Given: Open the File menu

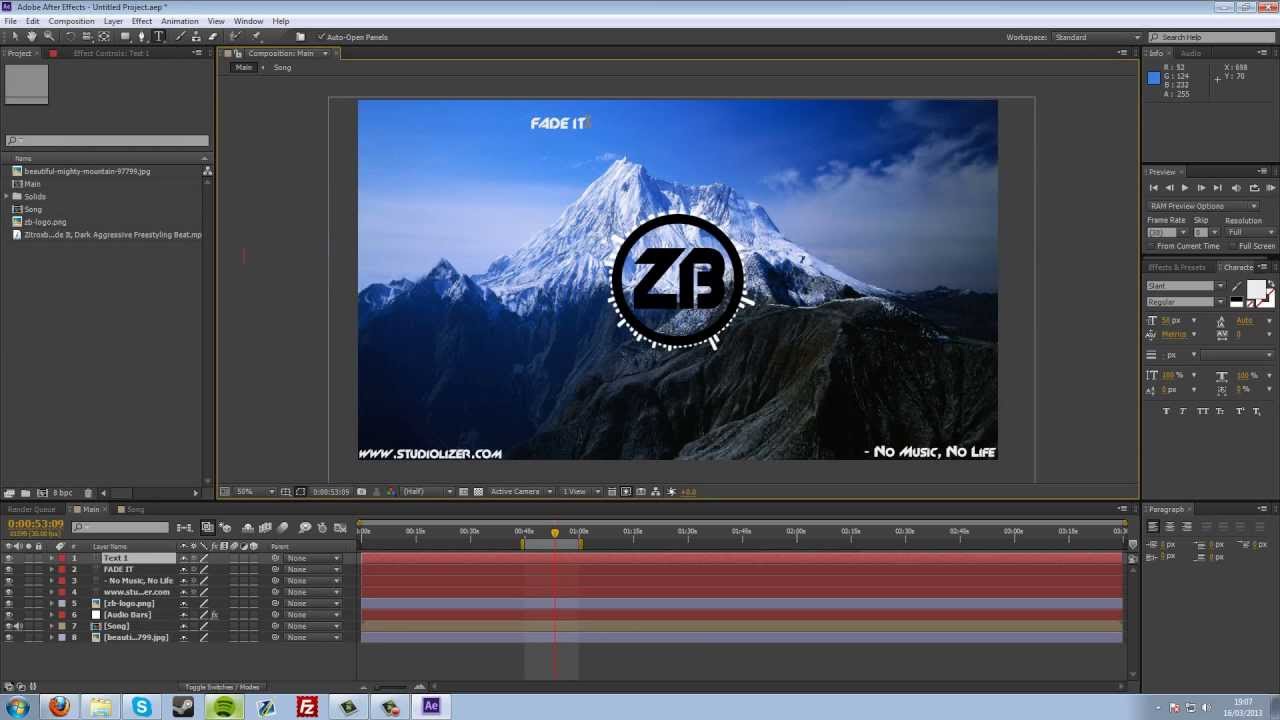Looking at the screenshot, I should (x=10, y=21).
